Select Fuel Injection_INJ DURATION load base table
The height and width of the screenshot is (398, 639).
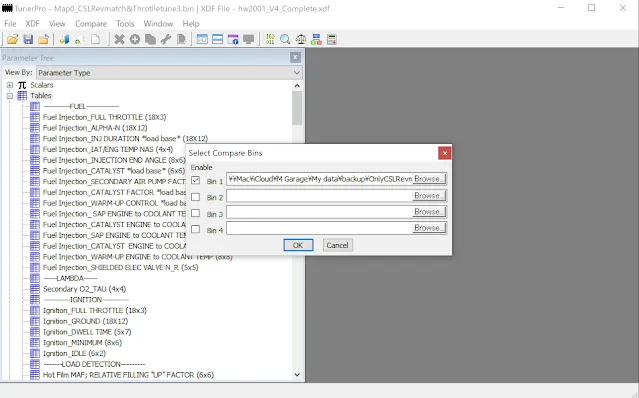point(125,139)
